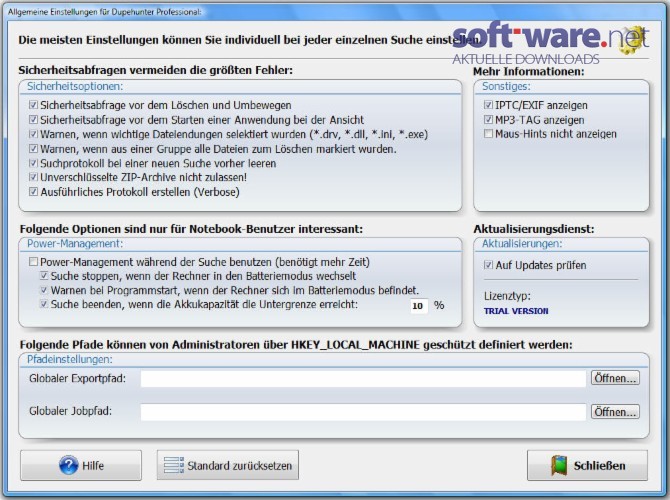
Task: Click the Pfadeinstellungen group title
Action: (x=70, y=359)
